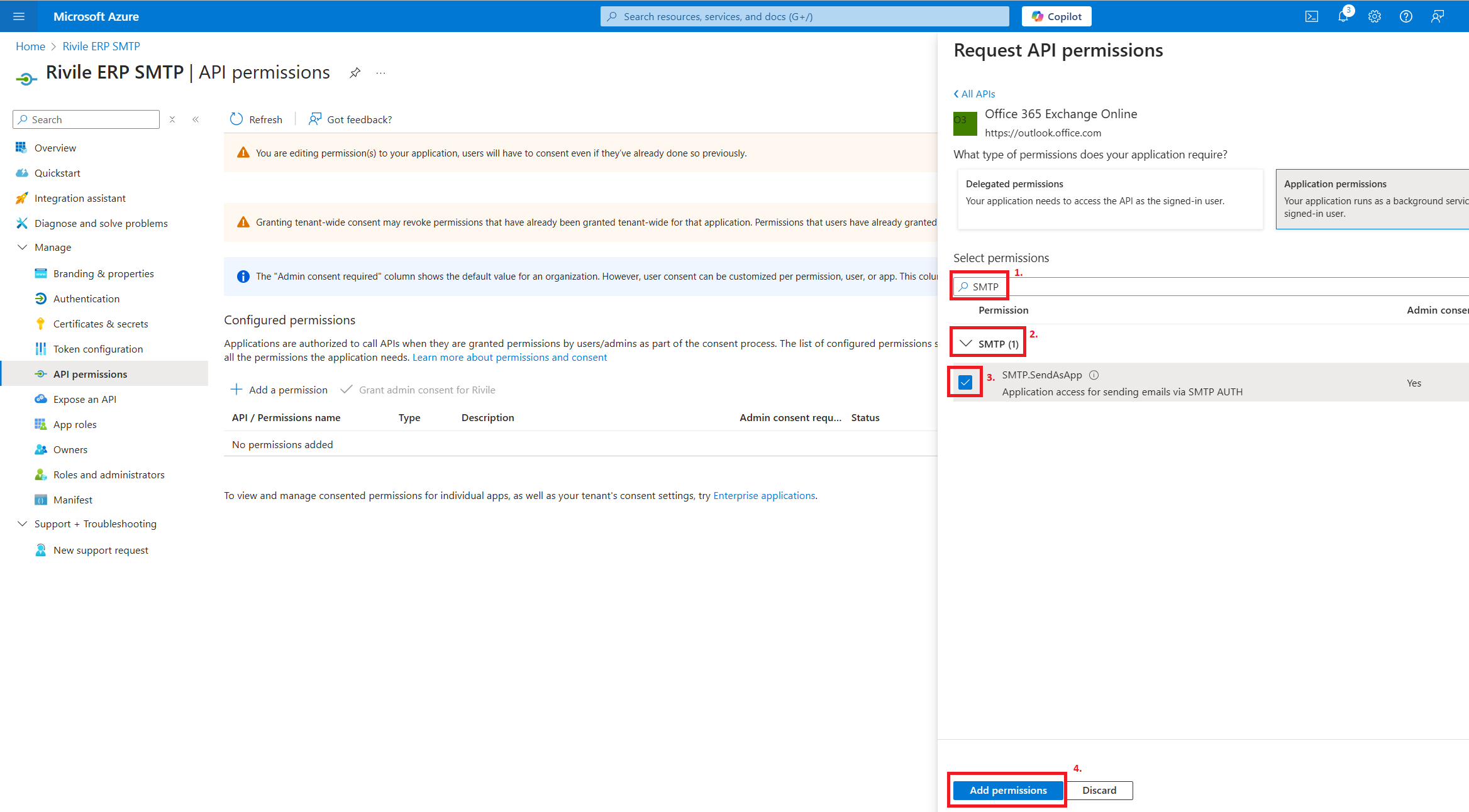Open the Cloud Shell icon
Viewport: 1469px width, 812px height.
[x=1312, y=16]
